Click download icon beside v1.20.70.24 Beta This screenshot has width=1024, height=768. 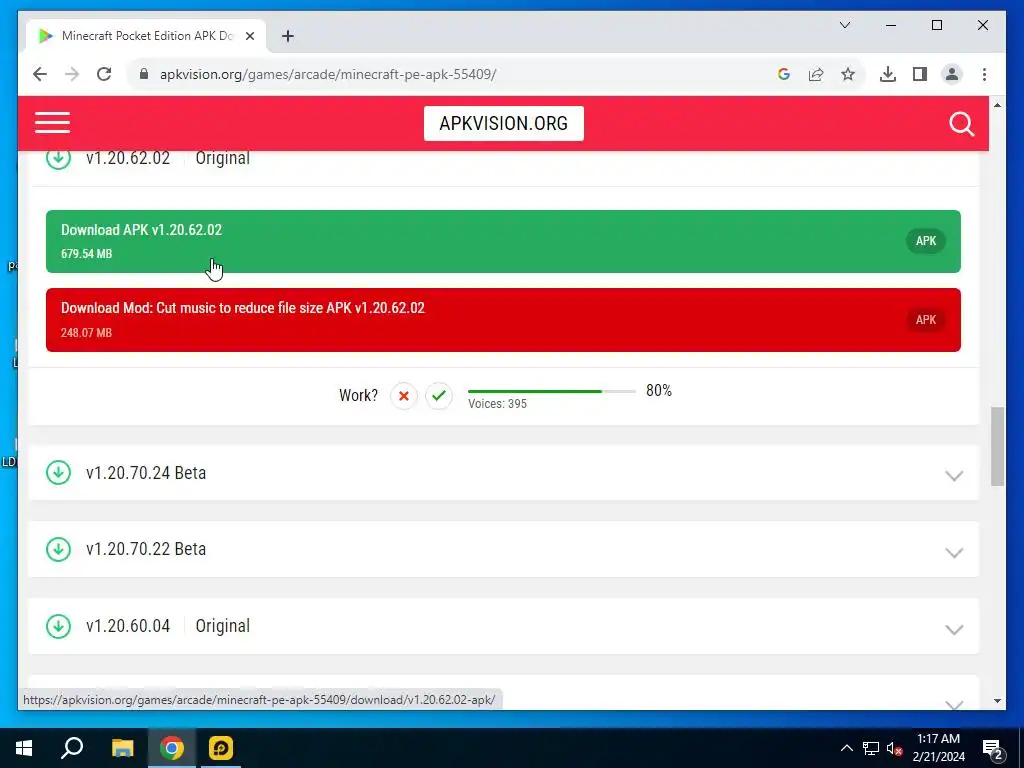pos(58,473)
